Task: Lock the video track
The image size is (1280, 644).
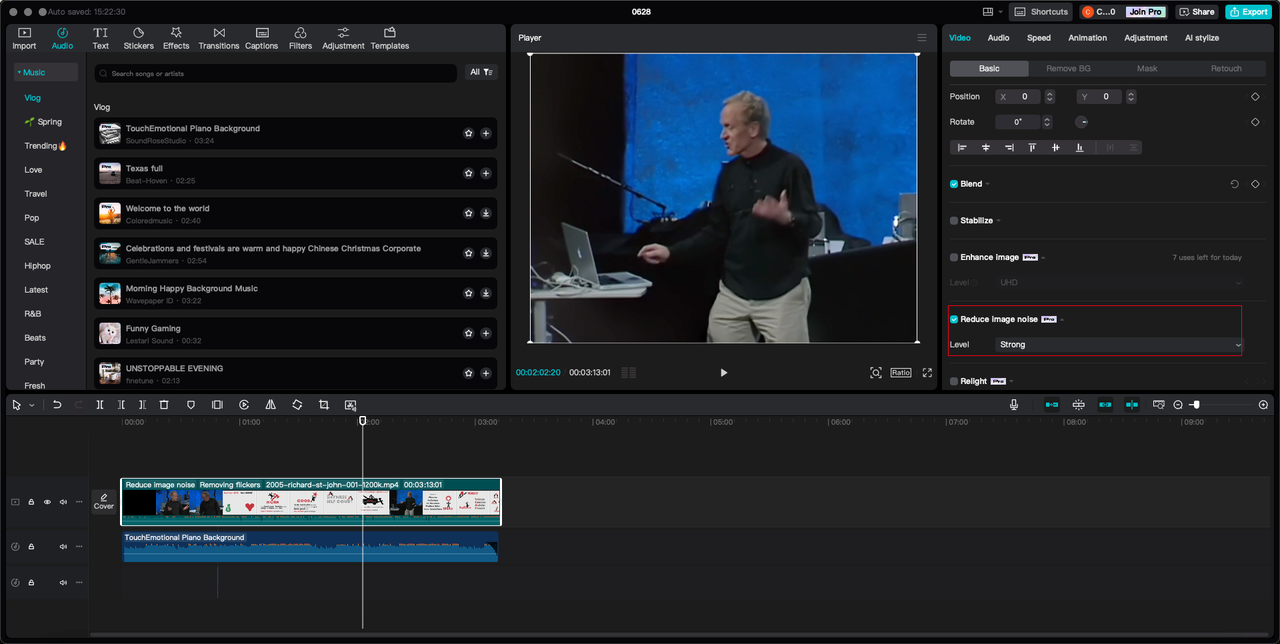Action: [x=31, y=502]
